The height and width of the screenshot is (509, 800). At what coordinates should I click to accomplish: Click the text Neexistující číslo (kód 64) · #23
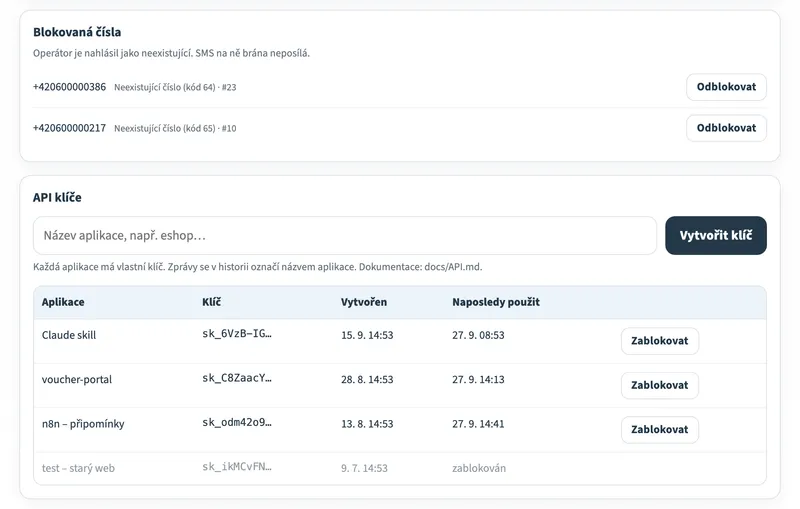(175, 87)
